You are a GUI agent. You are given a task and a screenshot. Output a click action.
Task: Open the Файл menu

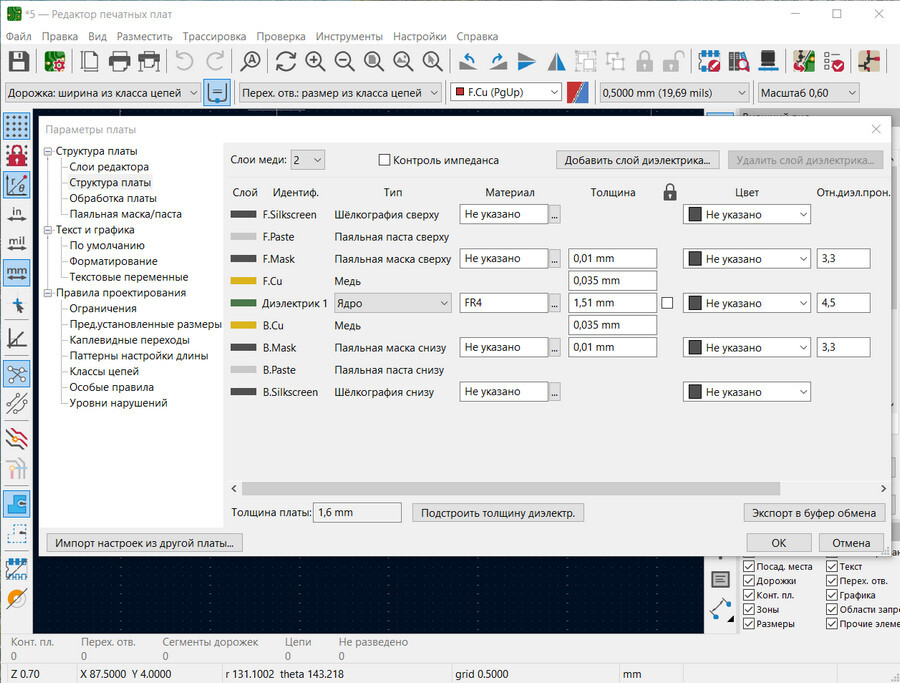(18, 36)
